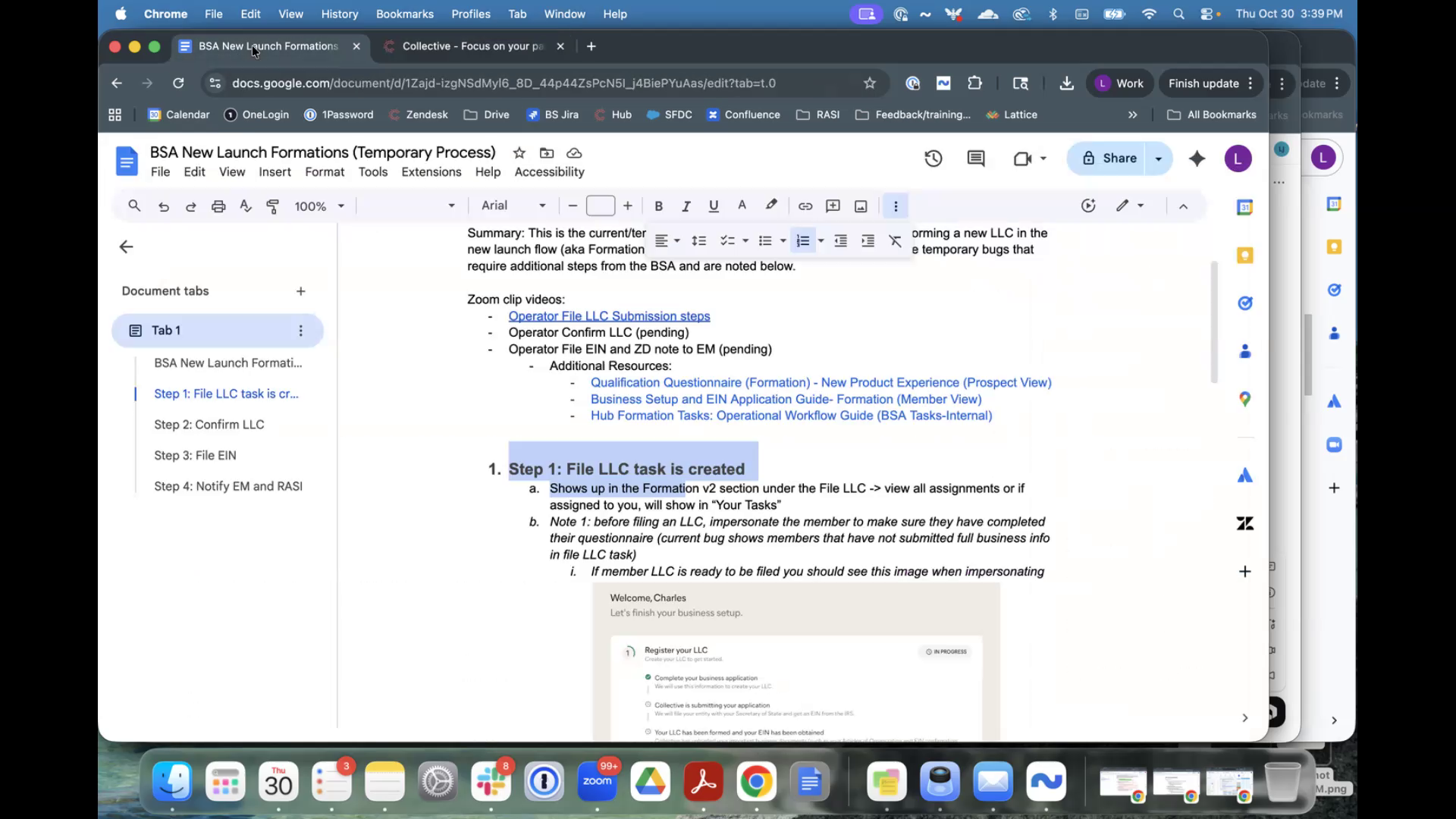Open the comments panel icon
The image size is (1456, 819).
pyautogui.click(x=976, y=158)
